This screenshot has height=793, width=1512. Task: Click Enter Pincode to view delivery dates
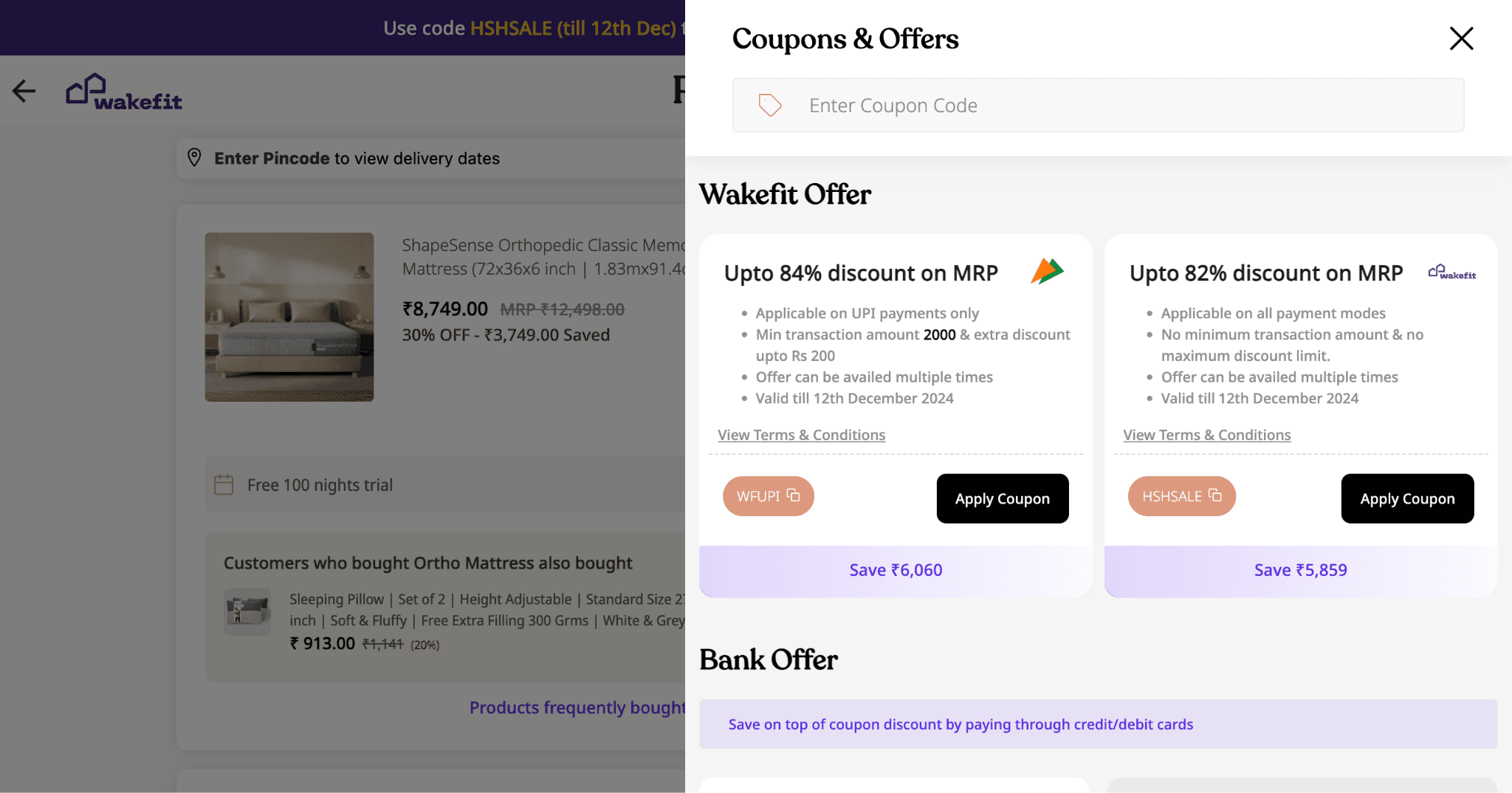(357, 158)
